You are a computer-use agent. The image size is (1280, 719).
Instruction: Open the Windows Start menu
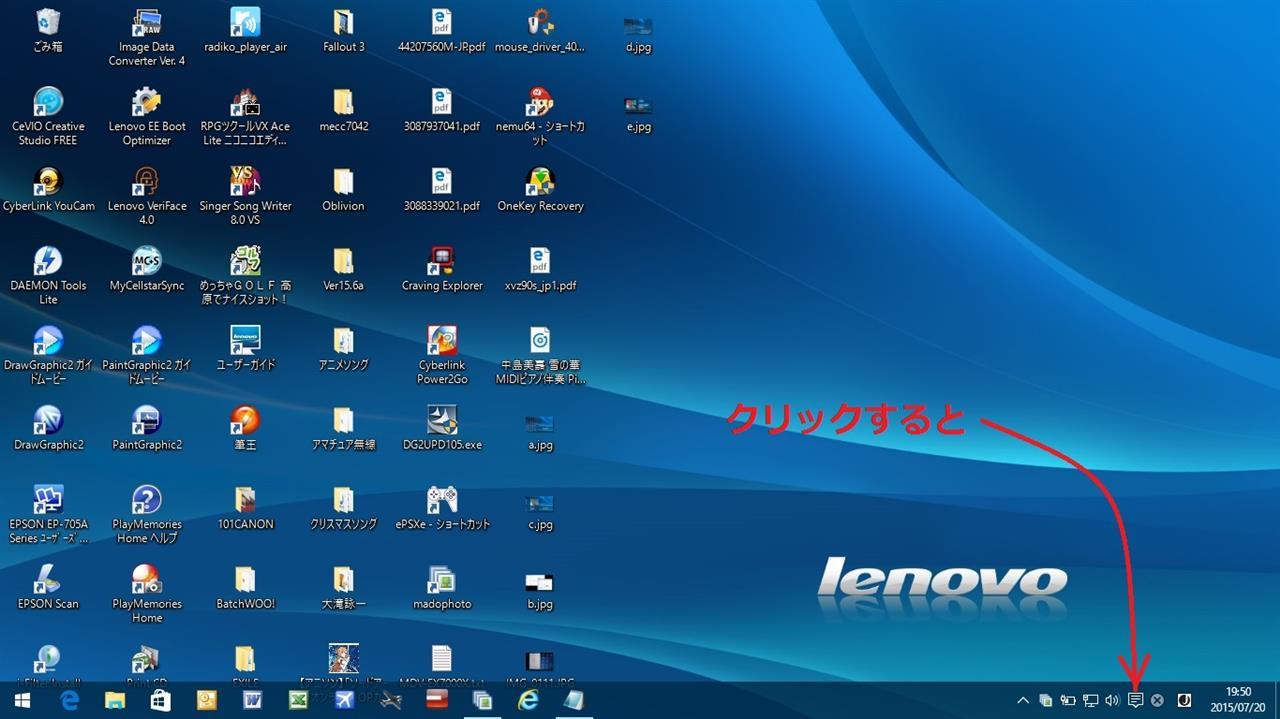tap(22, 701)
